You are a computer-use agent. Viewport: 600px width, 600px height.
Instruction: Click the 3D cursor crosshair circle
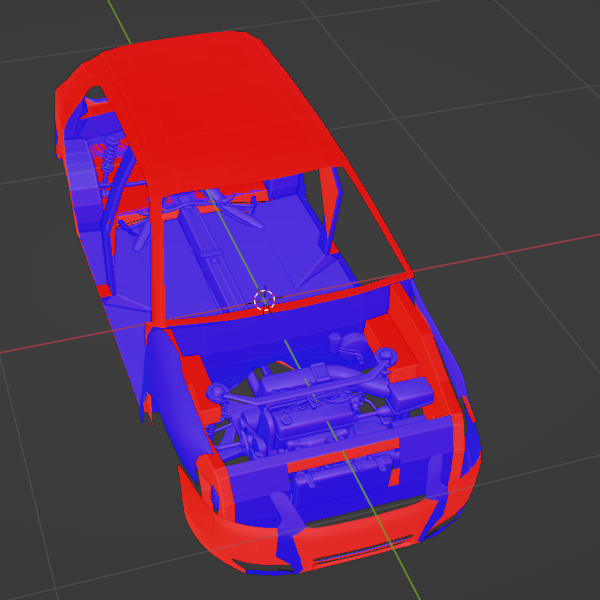pyautogui.click(x=264, y=300)
